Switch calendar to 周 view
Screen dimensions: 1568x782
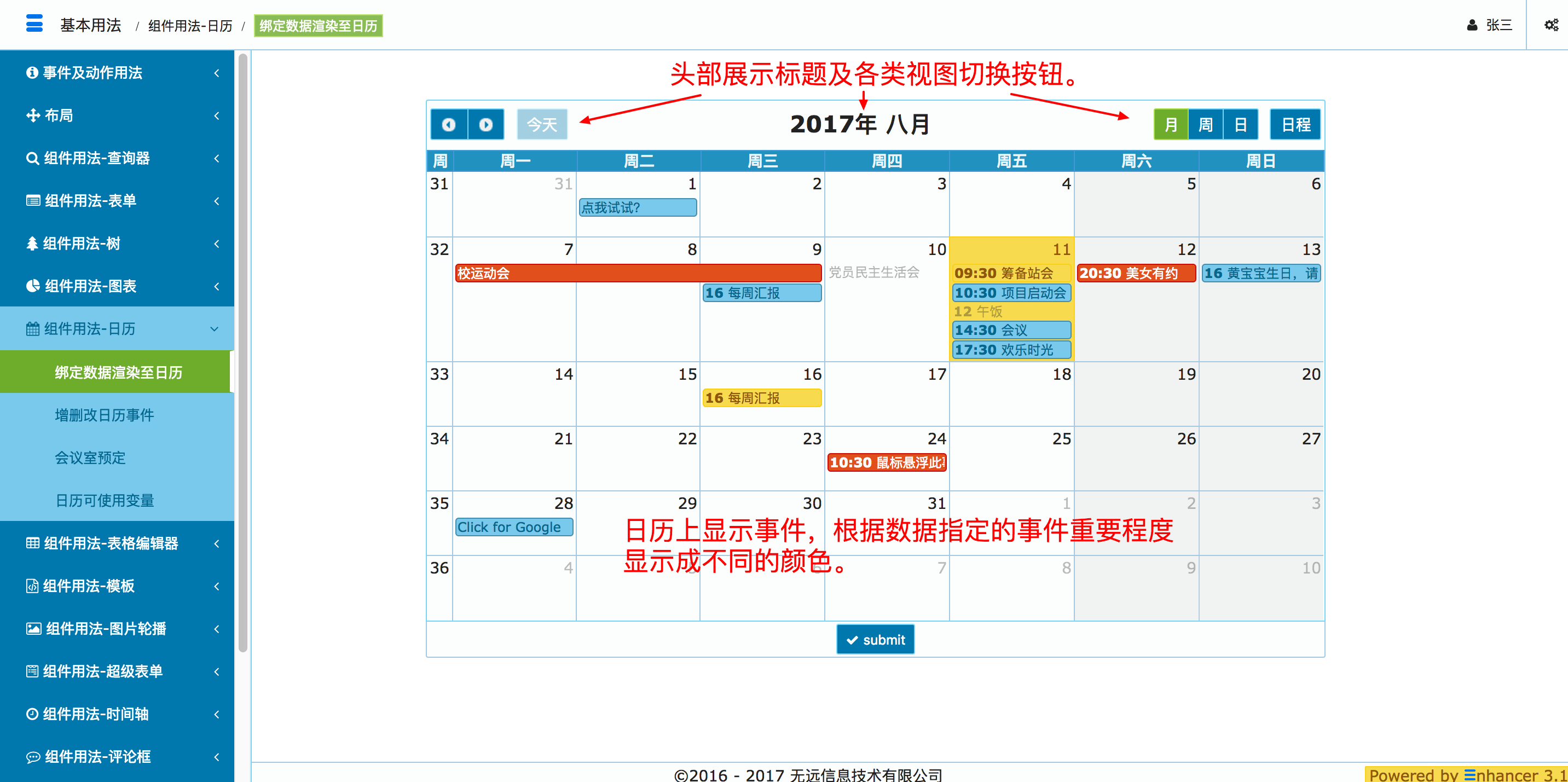coord(1205,125)
